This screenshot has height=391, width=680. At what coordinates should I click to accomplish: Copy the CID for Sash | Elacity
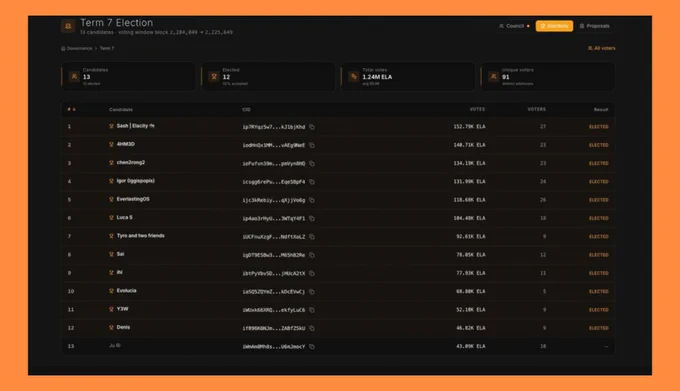click(312, 127)
